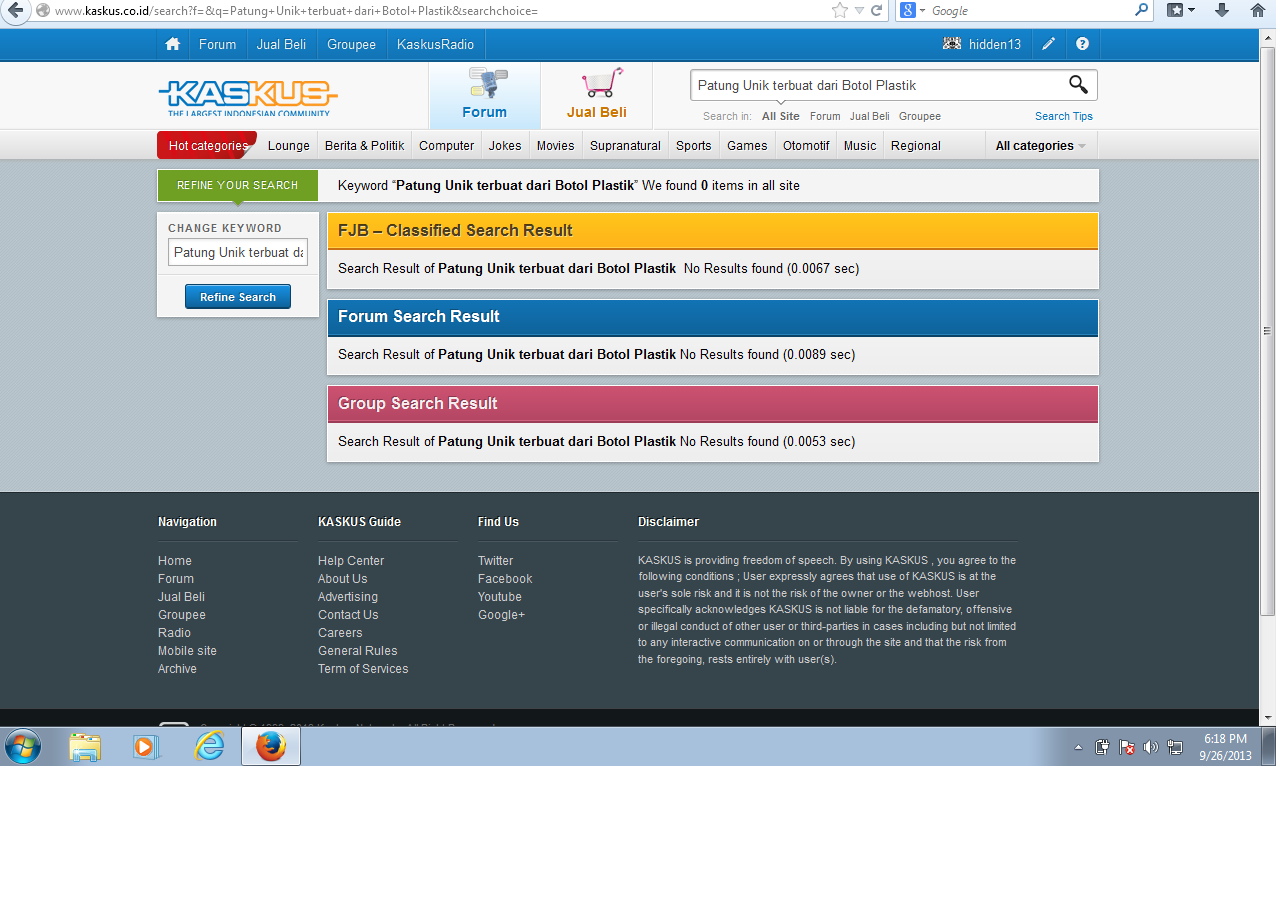This screenshot has width=1280, height=907.
Task: Click the Kaskus home icon
Action: pyautogui.click(x=173, y=44)
